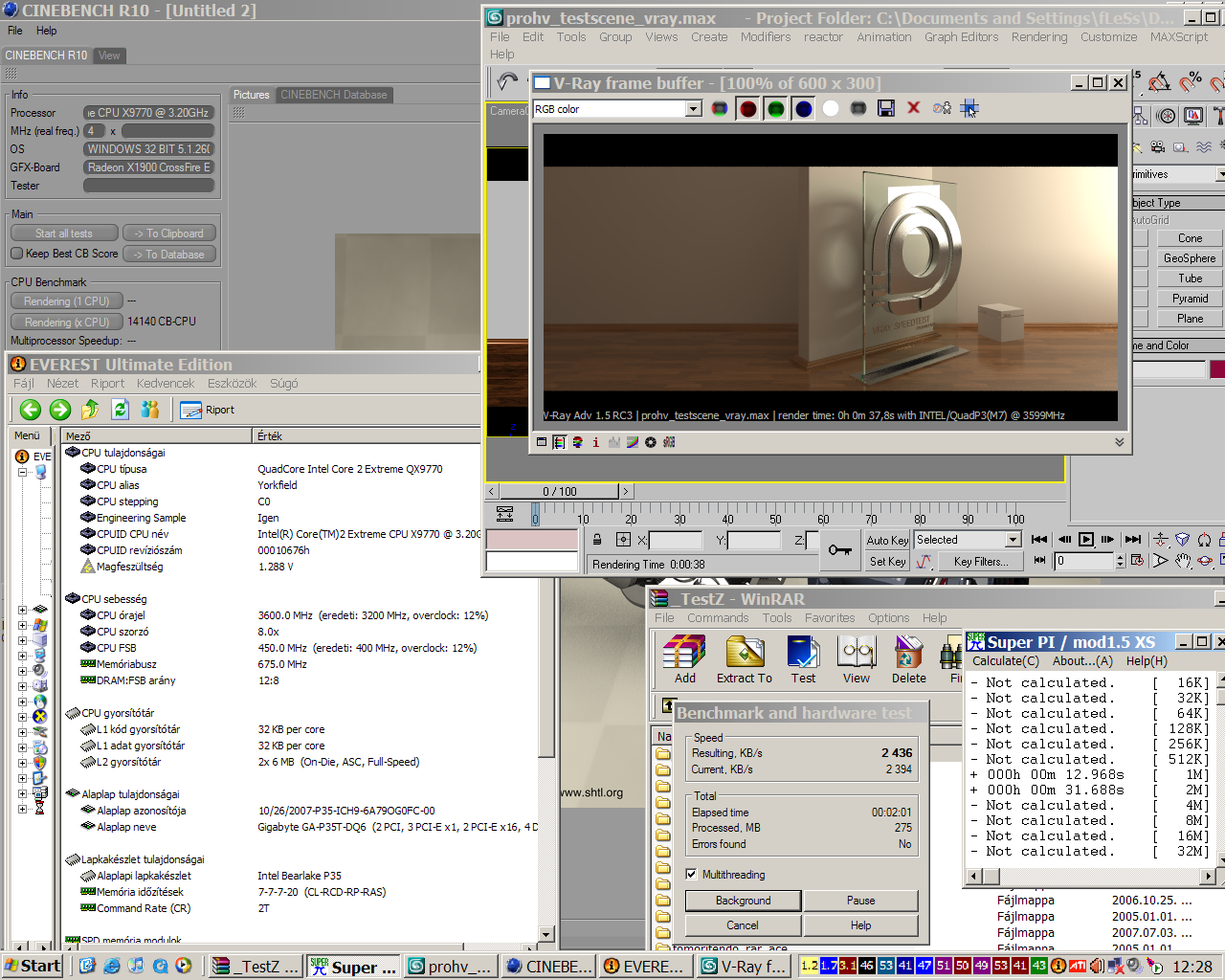Enable the Keep Best CB Score checkbox
Viewport: 1225px width, 980px height.
click(16, 254)
